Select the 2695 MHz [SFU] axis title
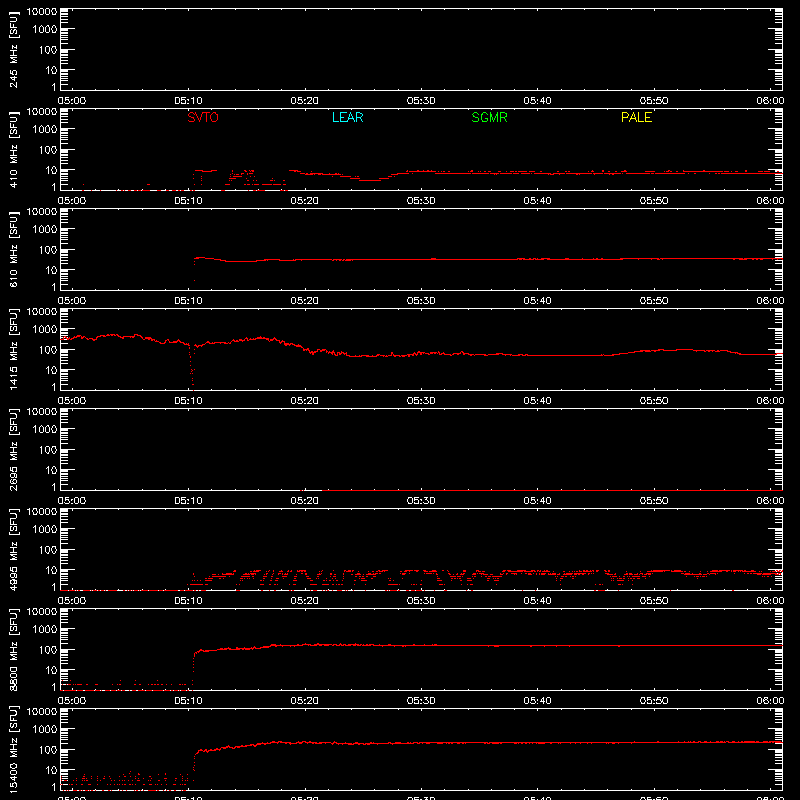The width and height of the screenshot is (800, 800). tap(13, 449)
